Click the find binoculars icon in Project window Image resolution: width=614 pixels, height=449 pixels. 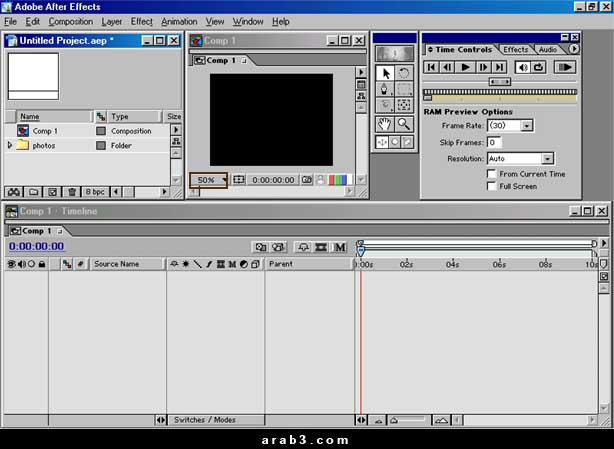point(14,192)
